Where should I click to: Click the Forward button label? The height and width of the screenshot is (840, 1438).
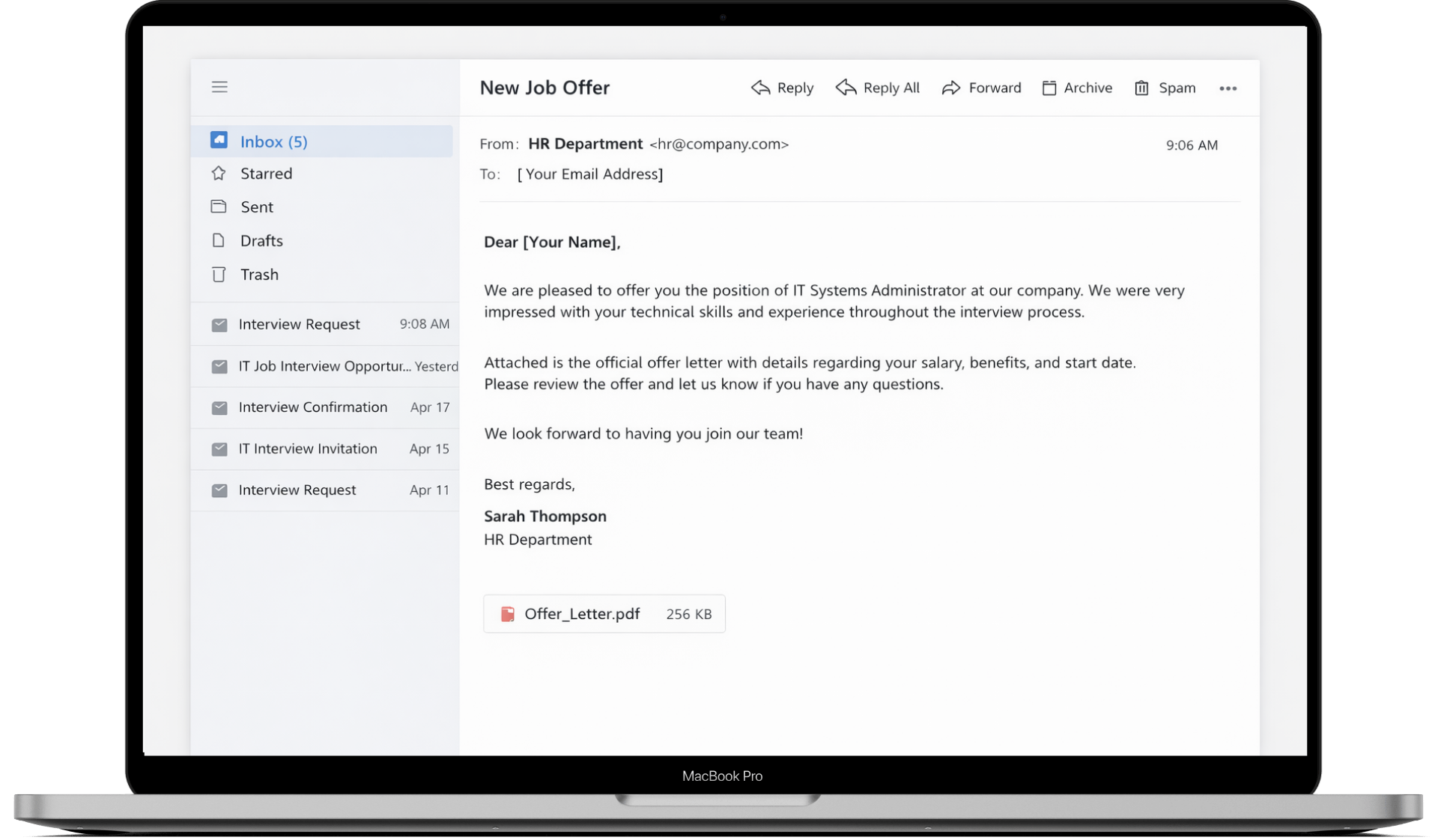click(995, 88)
